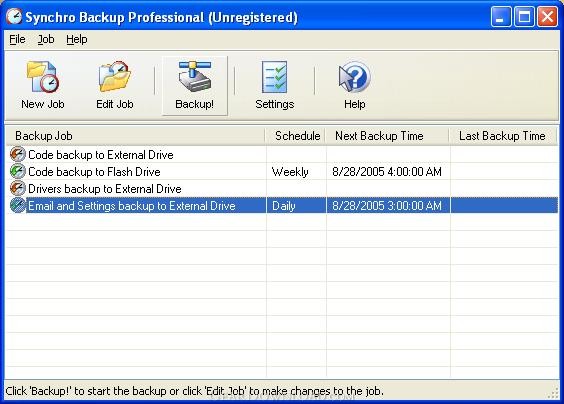Sort by the Schedule column header
This screenshot has height=404, width=564.
click(296, 136)
